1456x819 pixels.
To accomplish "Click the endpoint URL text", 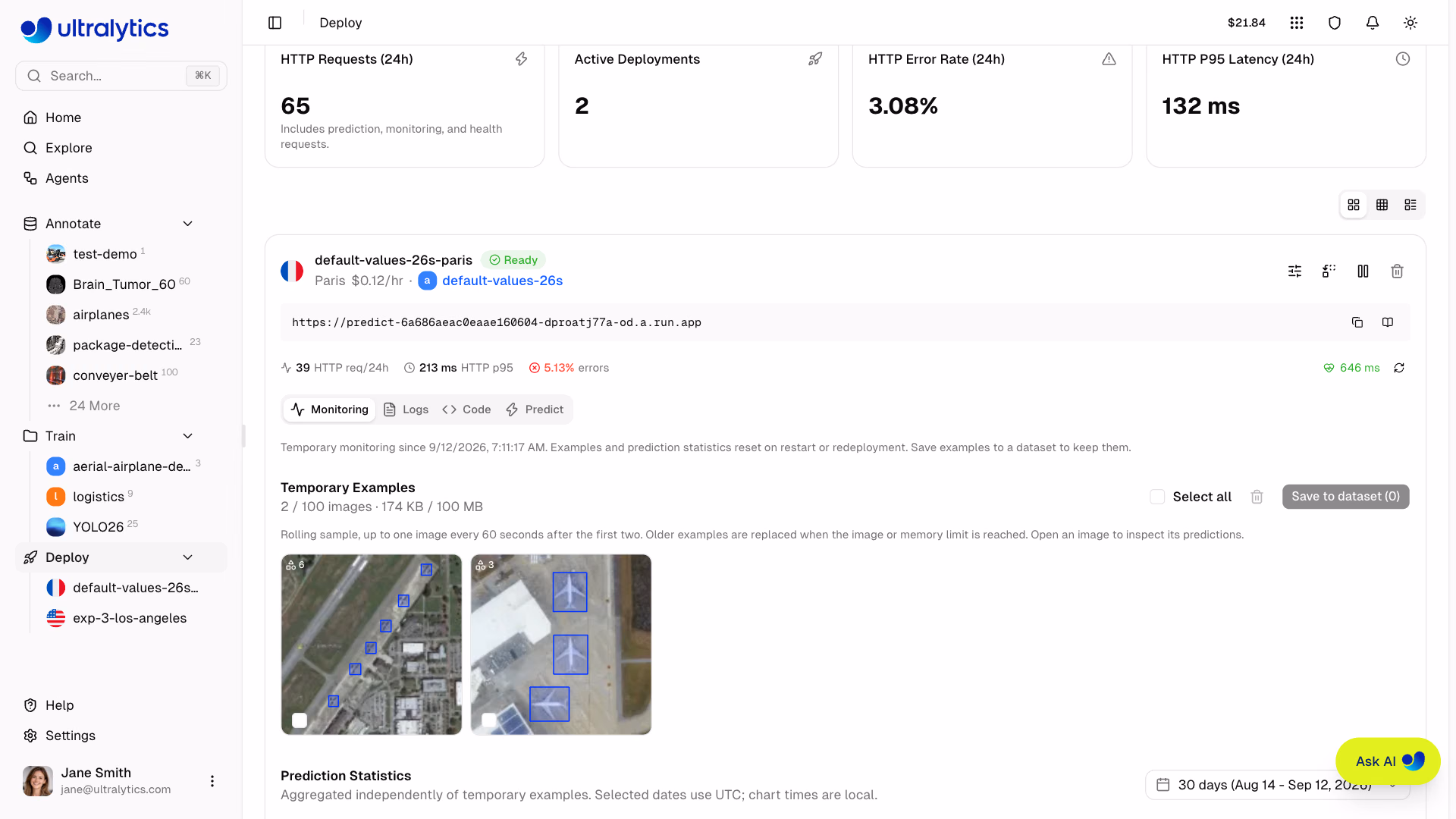I will click(497, 322).
